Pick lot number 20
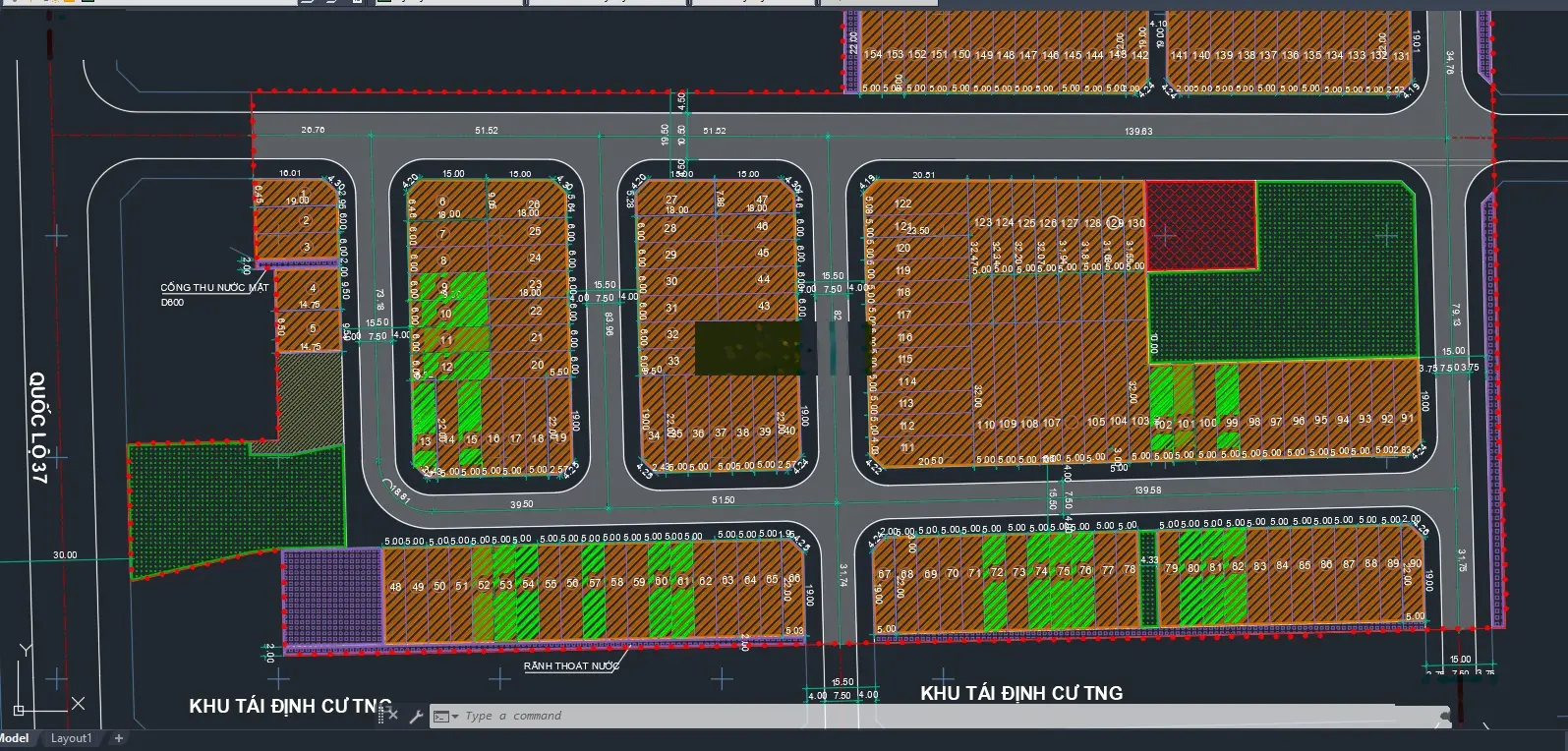This screenshot has height=751, width=1568. tap(537, 365)
